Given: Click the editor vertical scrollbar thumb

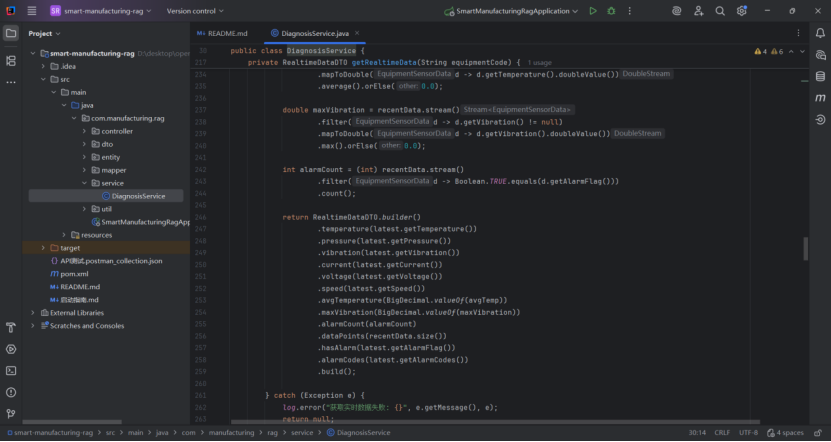Looking at the screenshot, I should click(806, 249).
